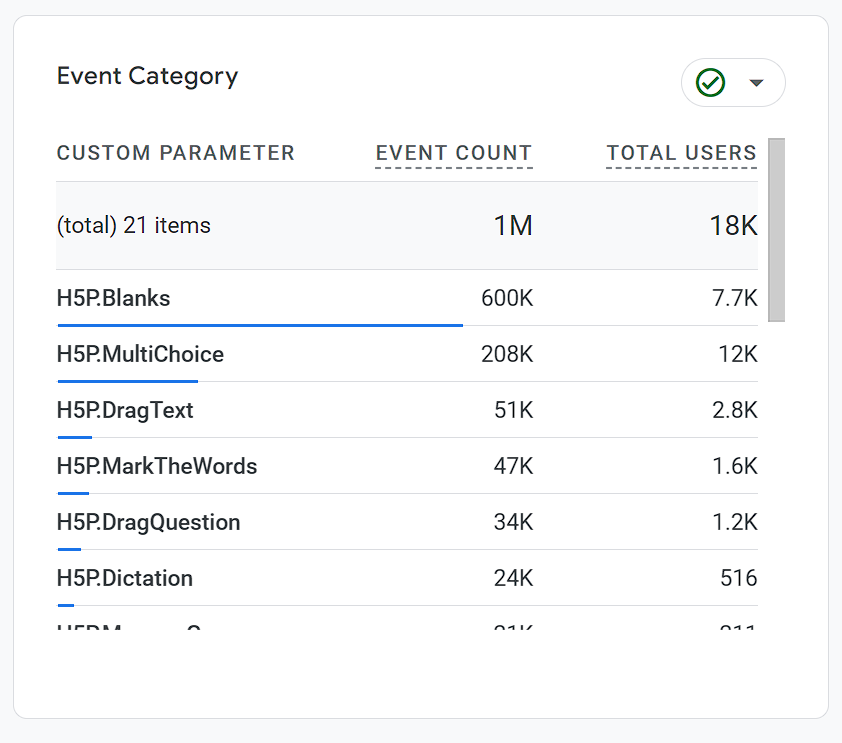The image size is (842, 743).
Task: Select the H5P.DragText entry
Action: point(125,410)
